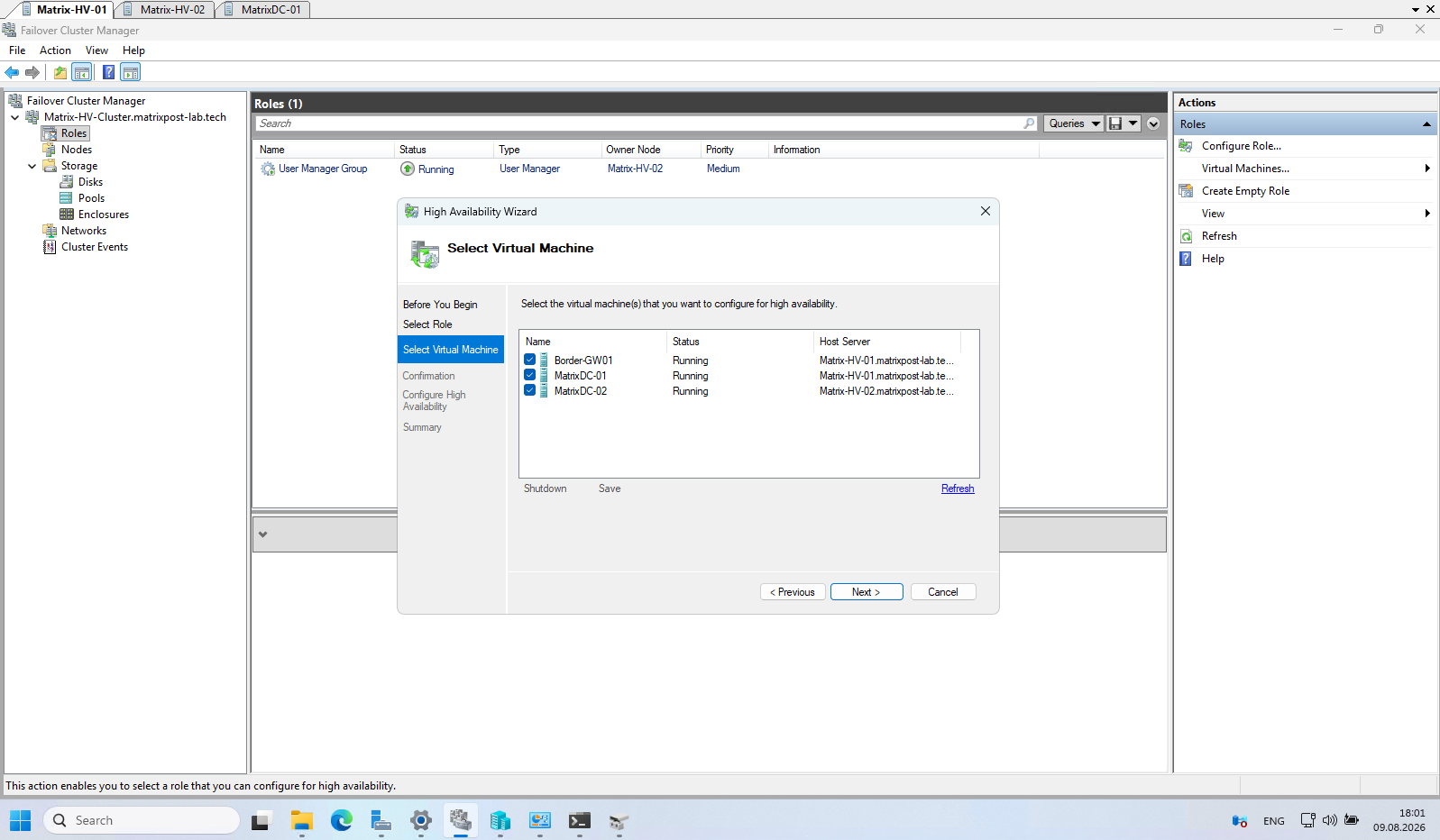Collapse the Matrix-HV-Cluster tree node
1440x840 pixels.
[x=15, y=117]
